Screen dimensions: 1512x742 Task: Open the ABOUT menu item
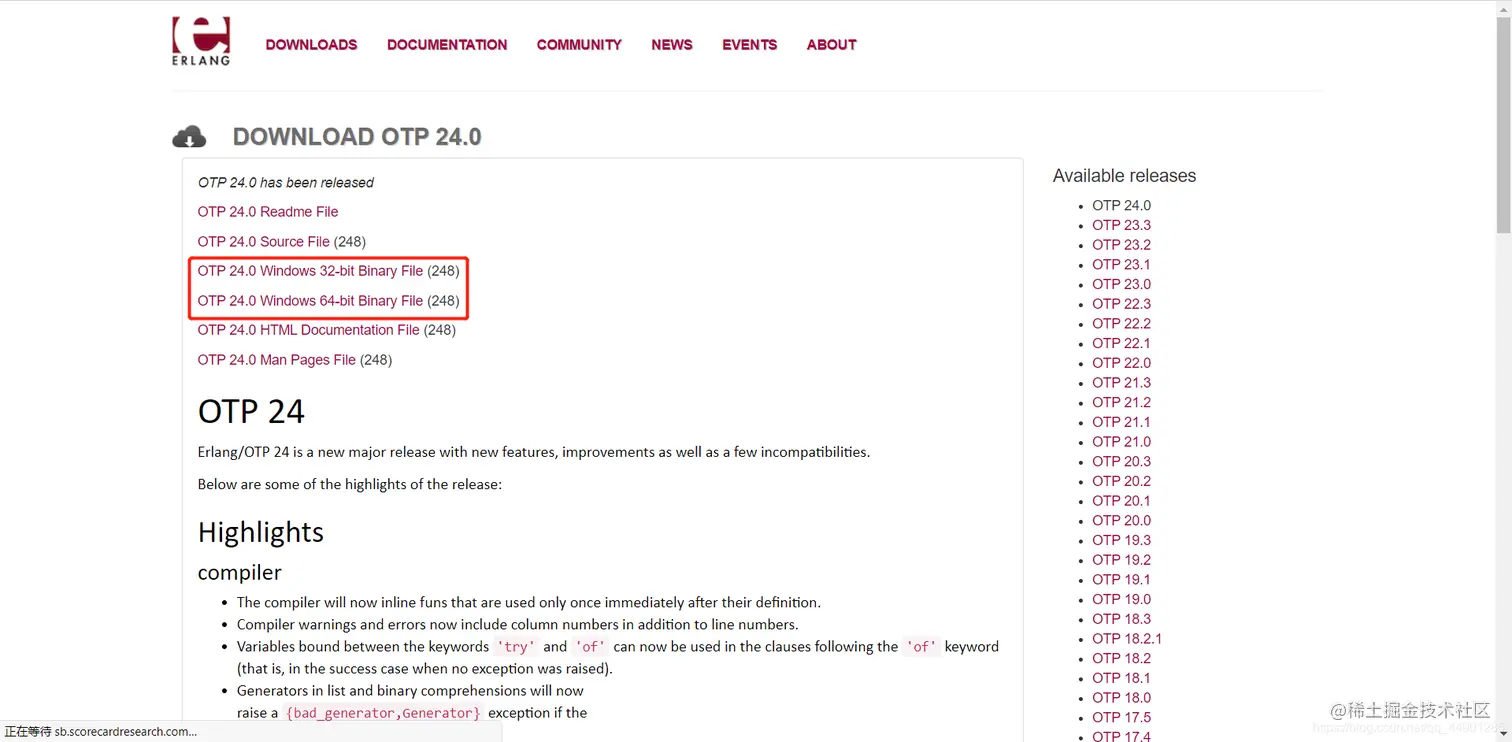[832, 45]
